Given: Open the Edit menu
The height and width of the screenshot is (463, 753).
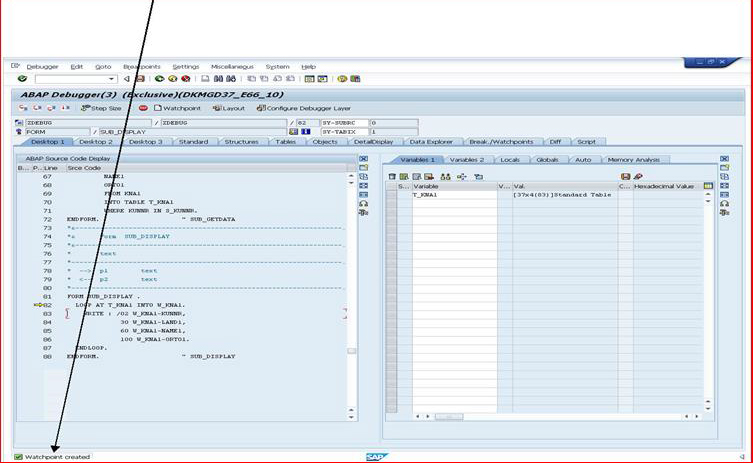Looking at the screenshot, I should pos(77,67).
